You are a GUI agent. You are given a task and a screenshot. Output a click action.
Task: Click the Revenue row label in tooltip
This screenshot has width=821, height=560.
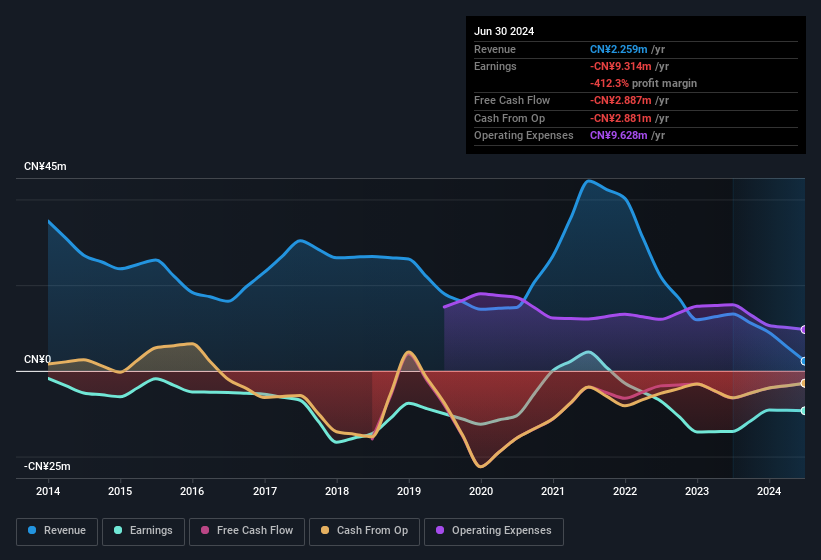point(495,49)
